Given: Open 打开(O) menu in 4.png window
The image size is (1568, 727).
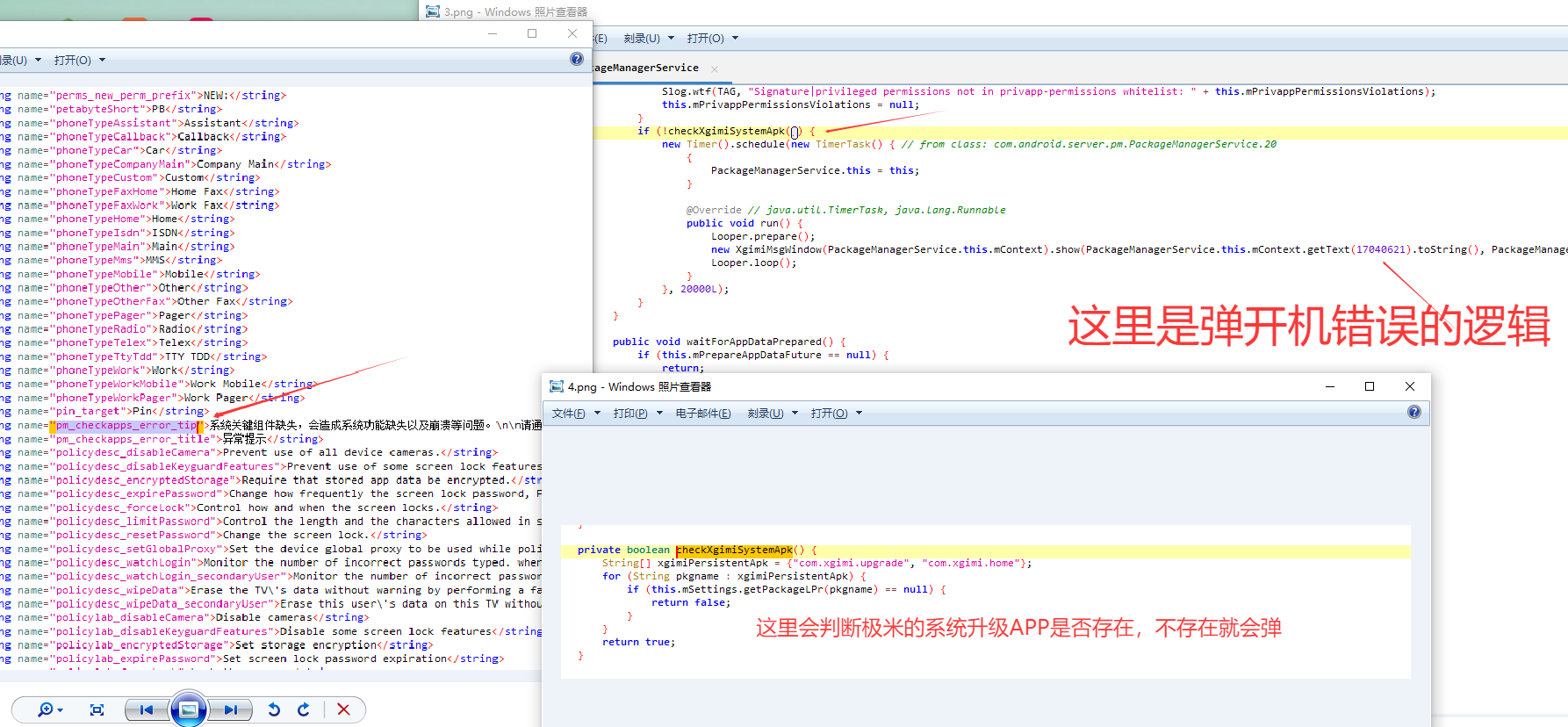Looking at the screenshot, I should pyautogui.click(x=830, y=414).
